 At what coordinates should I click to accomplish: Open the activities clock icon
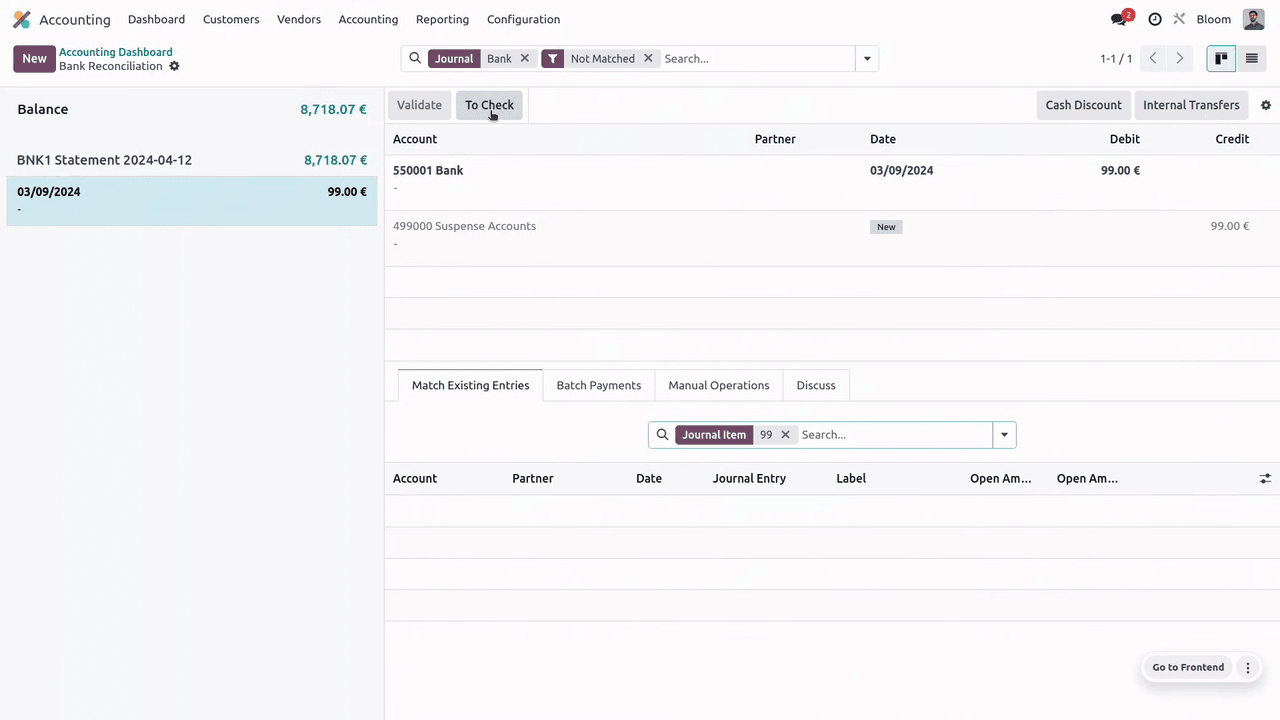[1155, 19]
